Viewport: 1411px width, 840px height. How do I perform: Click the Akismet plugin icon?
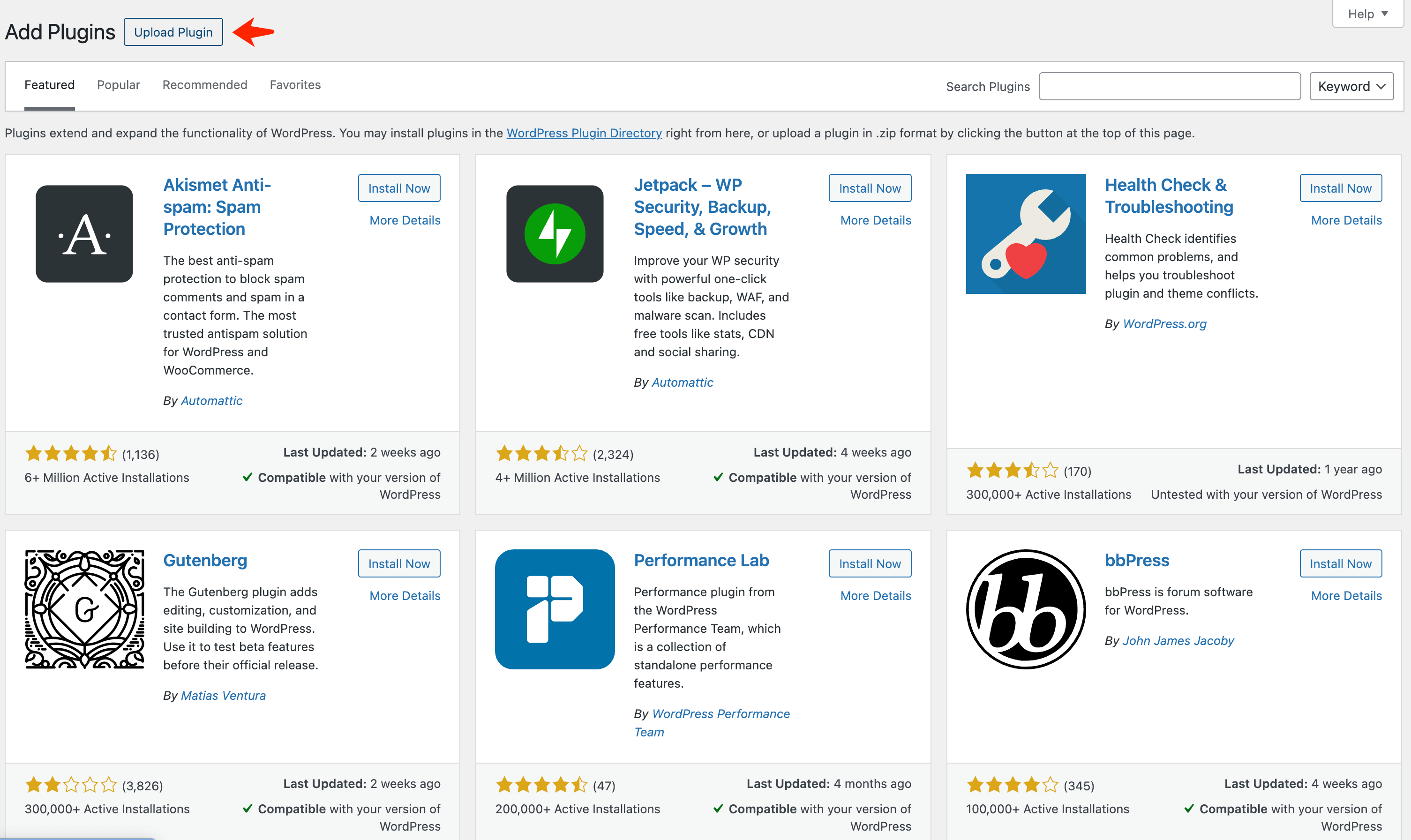84,234
